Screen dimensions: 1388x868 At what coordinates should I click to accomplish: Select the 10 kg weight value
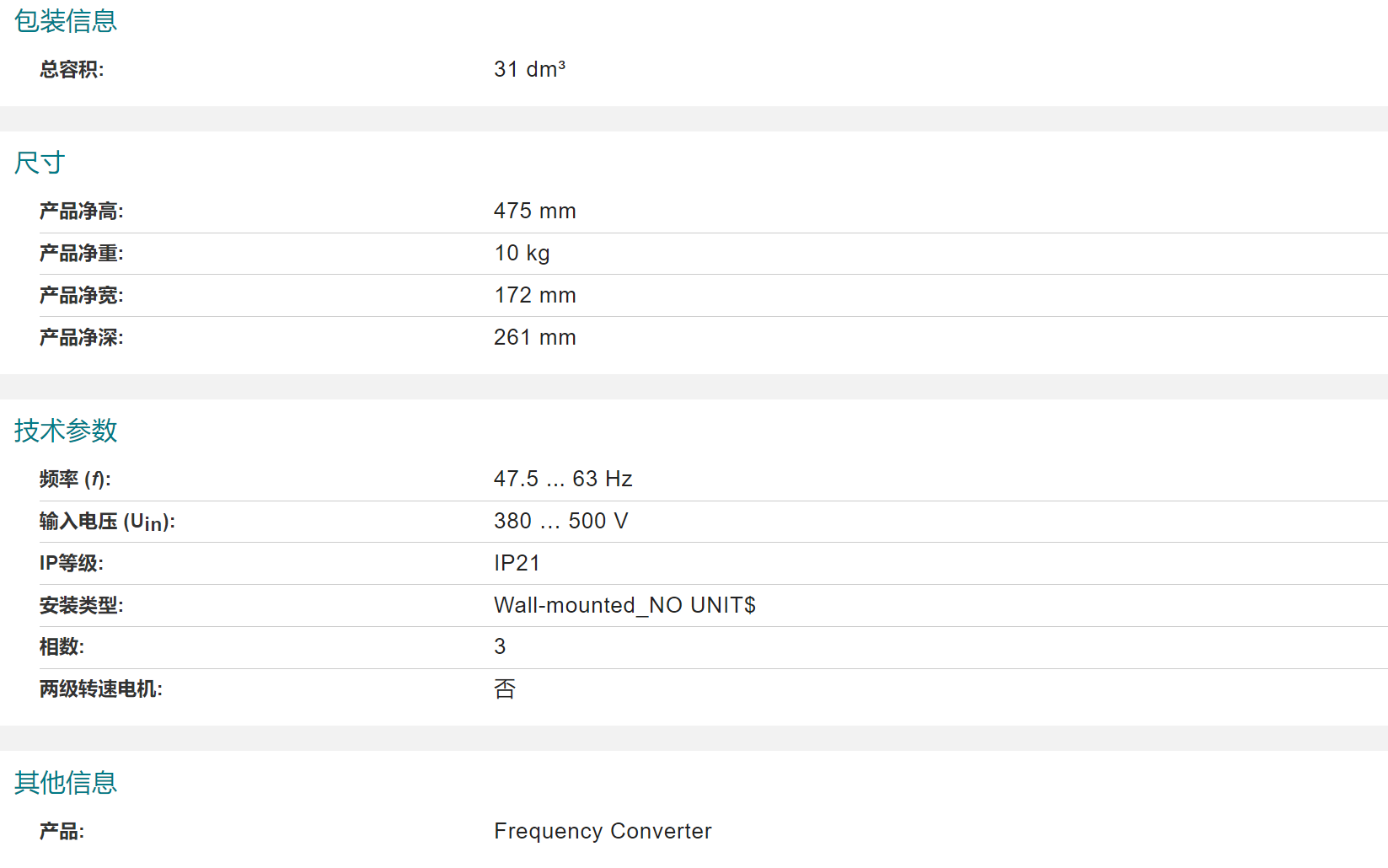click(x=523, y=253)
